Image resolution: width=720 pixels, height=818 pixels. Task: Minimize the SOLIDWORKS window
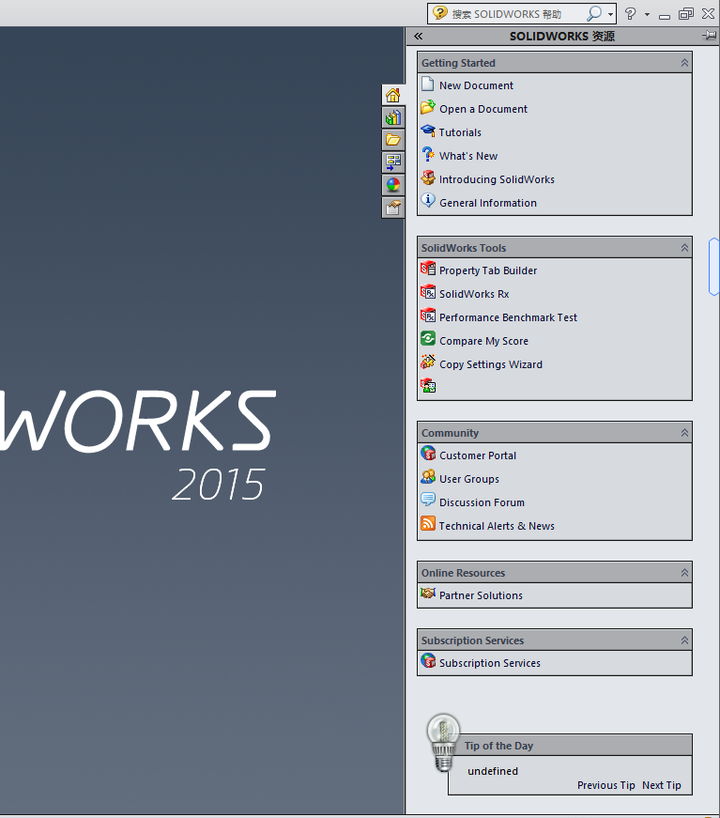point(664,16)
